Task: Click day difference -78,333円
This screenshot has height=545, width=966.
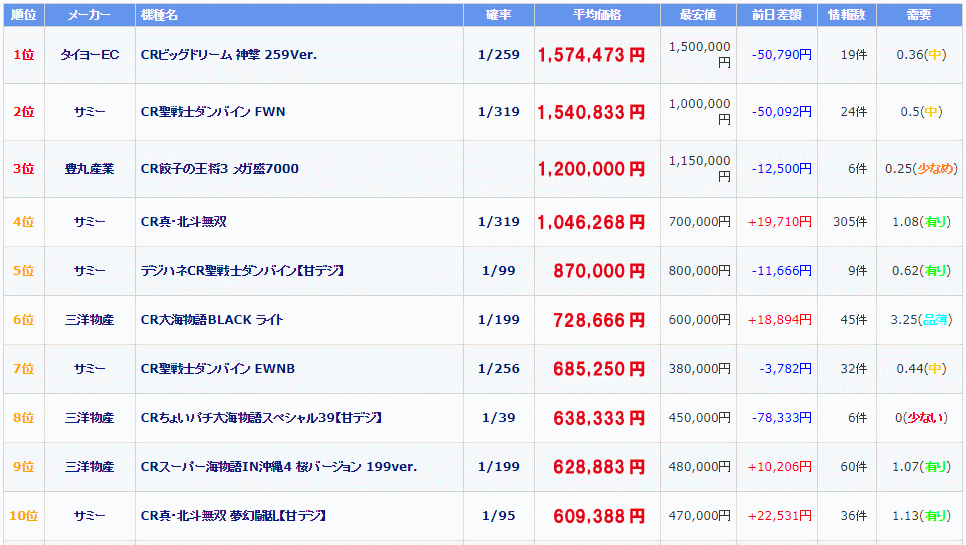Action: (x=782, y=418)
